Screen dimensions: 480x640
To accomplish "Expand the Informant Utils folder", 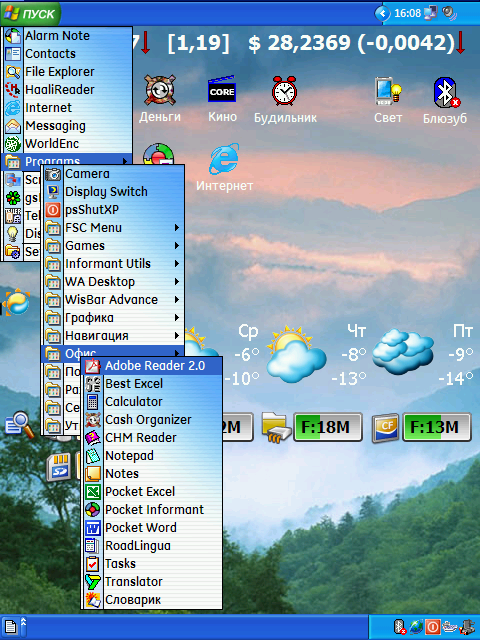I will click(113, 264).
